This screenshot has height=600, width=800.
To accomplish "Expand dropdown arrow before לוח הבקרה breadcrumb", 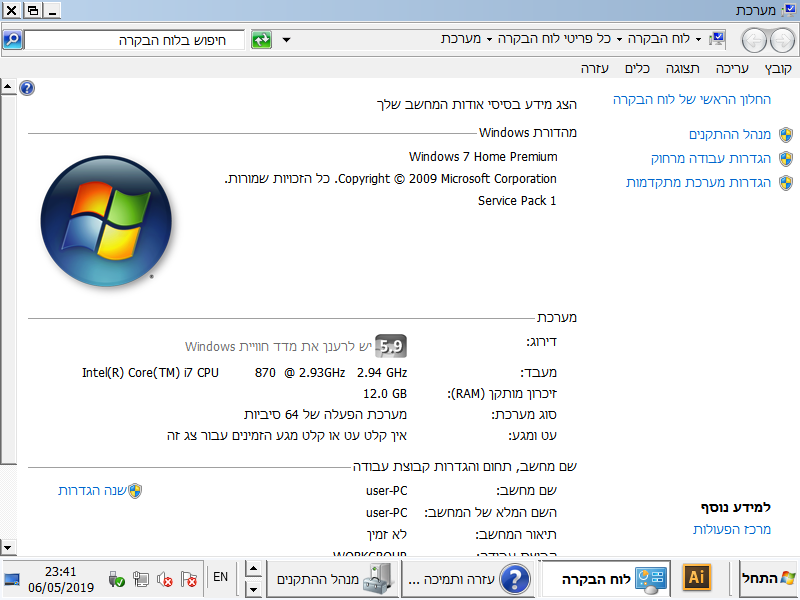I will (698, 39).
